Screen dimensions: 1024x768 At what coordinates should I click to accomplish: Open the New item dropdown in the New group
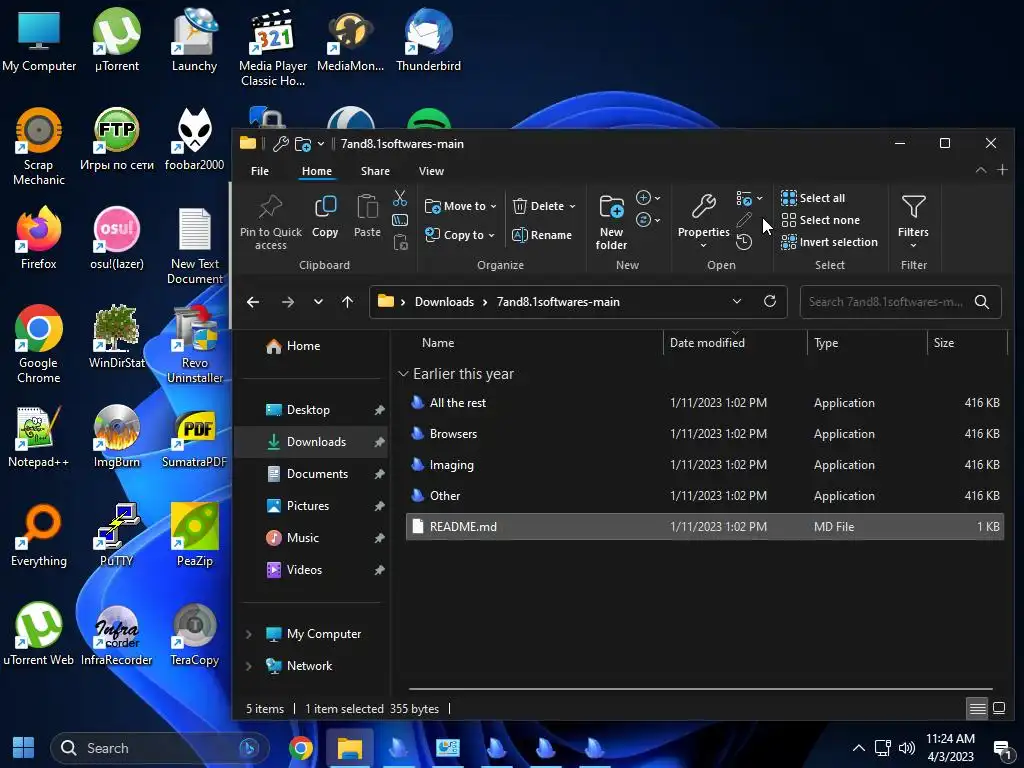click(648, 198)
